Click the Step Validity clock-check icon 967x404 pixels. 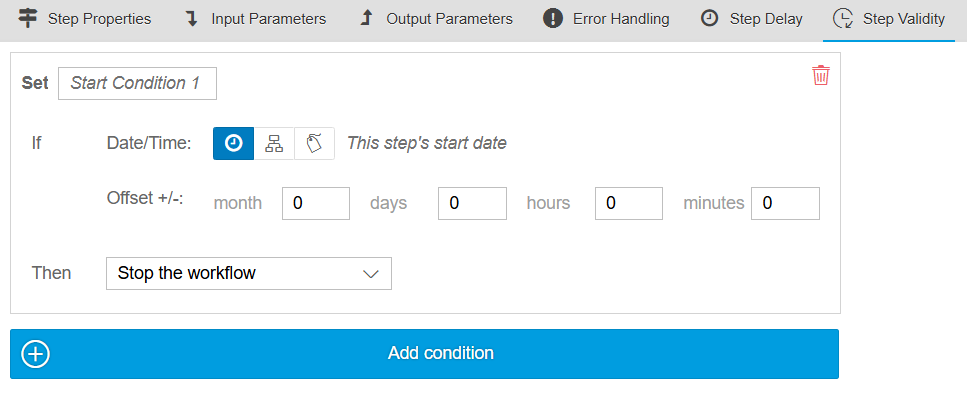843,18
